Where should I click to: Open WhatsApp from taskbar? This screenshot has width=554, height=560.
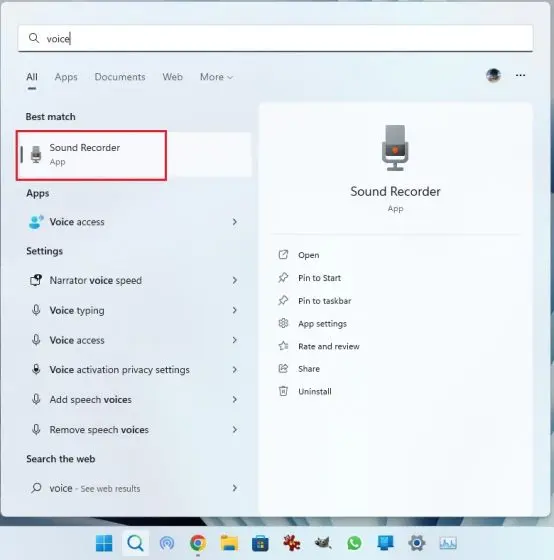point(354,543)
